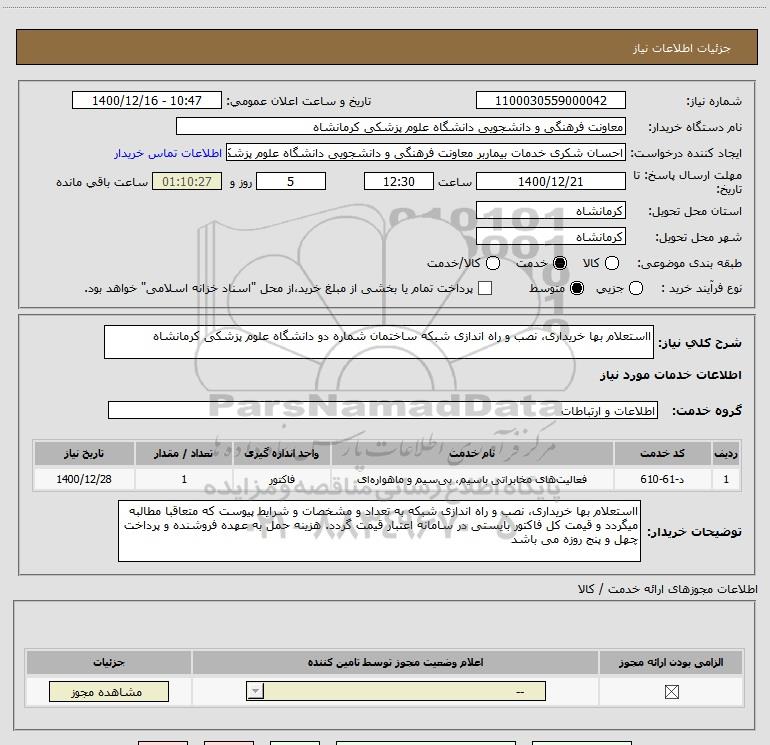Click the تعداد / مقدار column header
The width and height of the screenshot is (770, 745).
click(184, 453)
